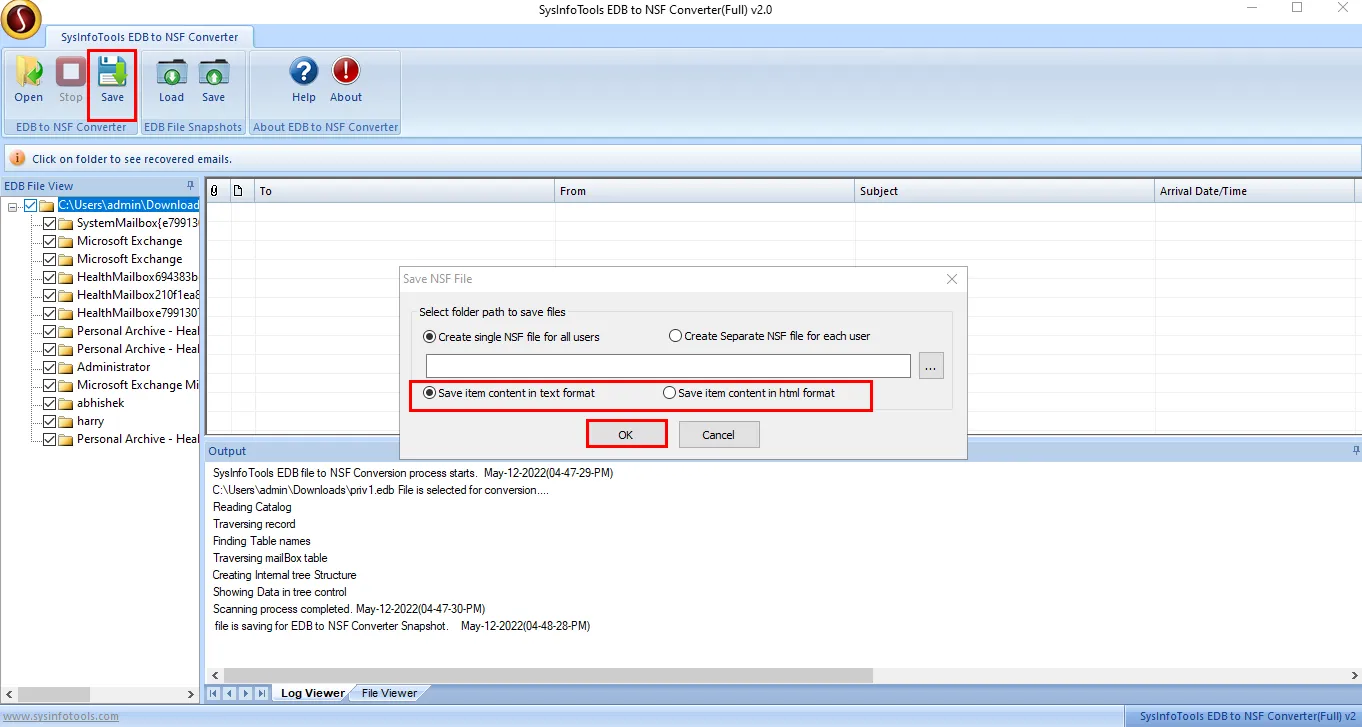
Task: Uncheck the C:\Users\admin root checkbox
Action: click(30, 205)
